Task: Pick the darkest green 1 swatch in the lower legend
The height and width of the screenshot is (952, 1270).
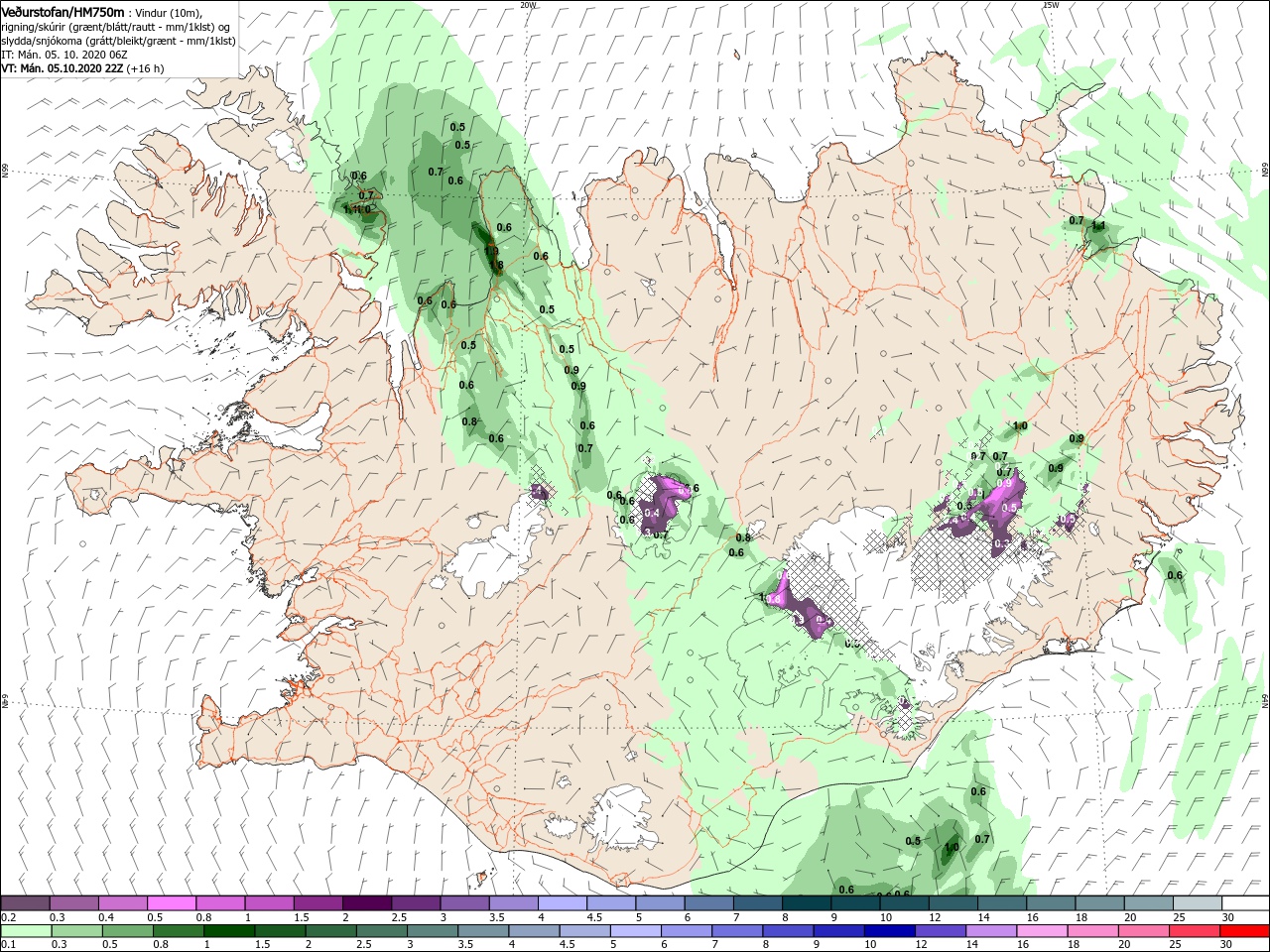Action: [x=228, y=932]
